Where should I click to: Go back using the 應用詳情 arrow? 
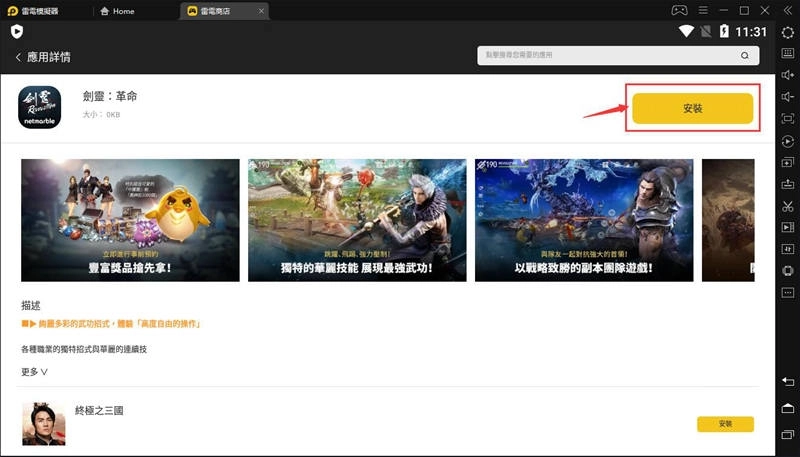click(x=18, y=57)
